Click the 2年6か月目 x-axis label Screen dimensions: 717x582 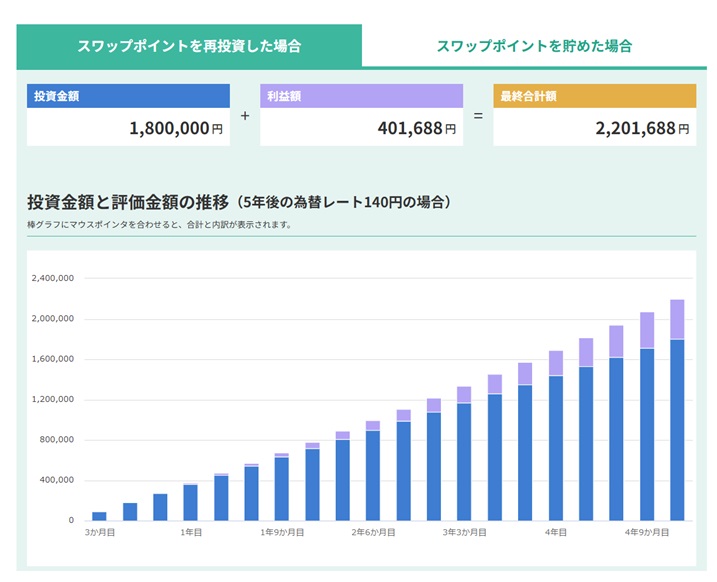pyautogui.click(x=373, y=532)
